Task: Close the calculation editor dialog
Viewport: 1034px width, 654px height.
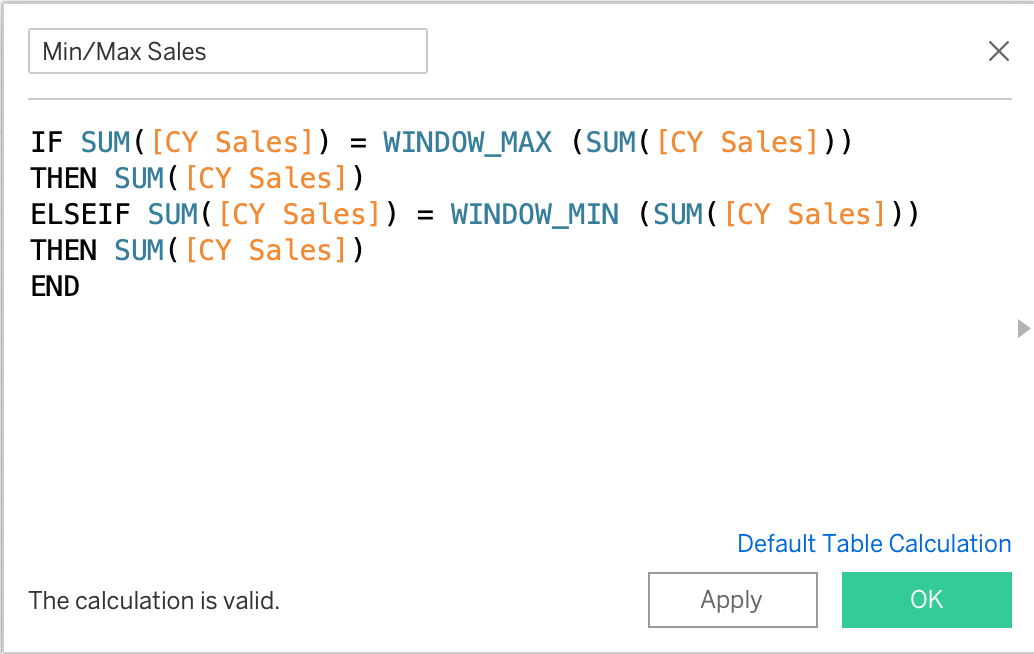Action: (998, 51)
